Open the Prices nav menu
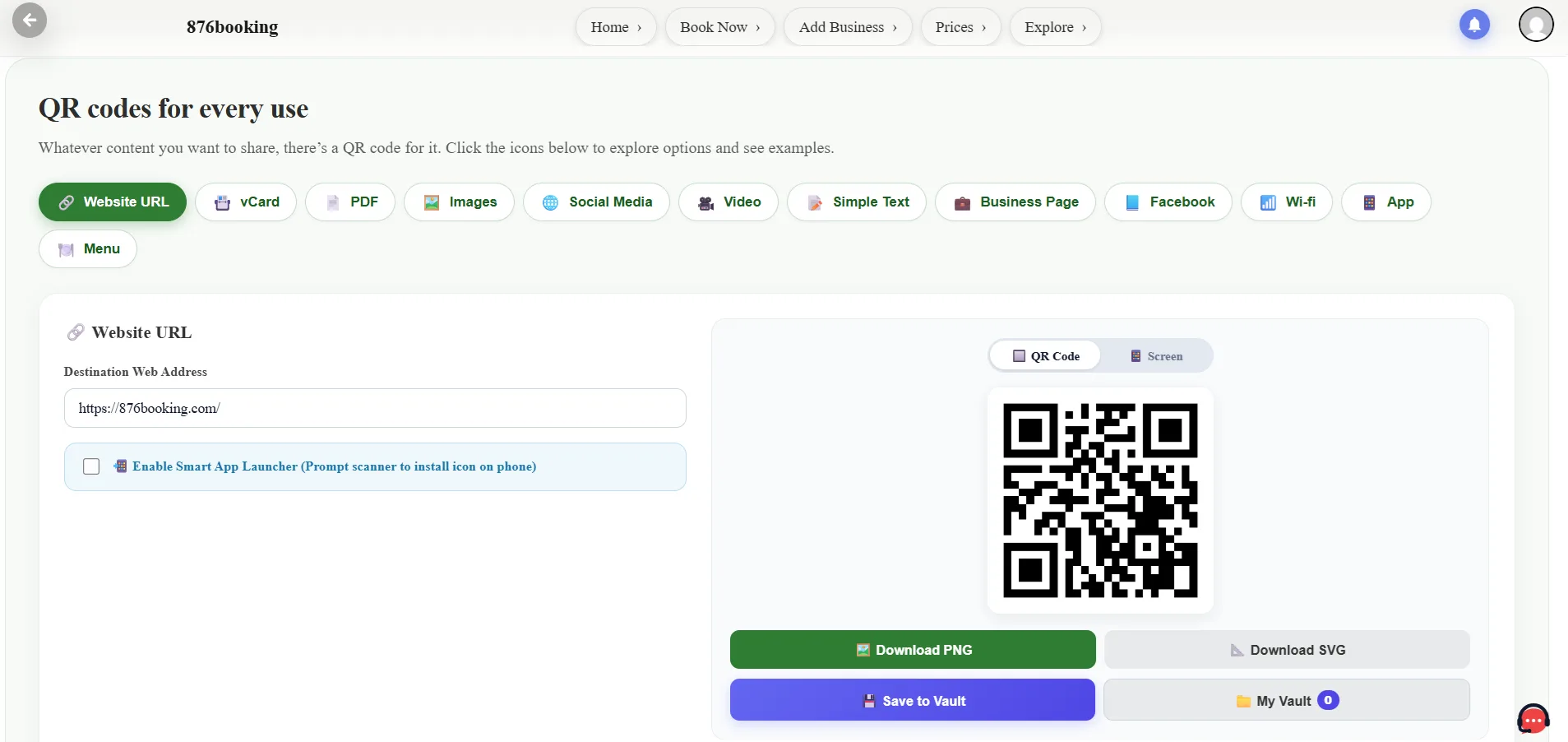The image size is (1568, 742). tap(960, 27)
